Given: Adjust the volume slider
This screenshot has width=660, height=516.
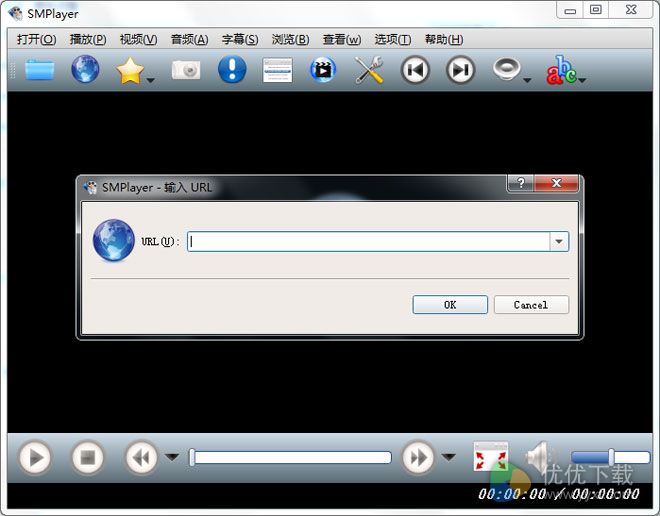Looking at the screenshot, I should [x=610, y=457].
